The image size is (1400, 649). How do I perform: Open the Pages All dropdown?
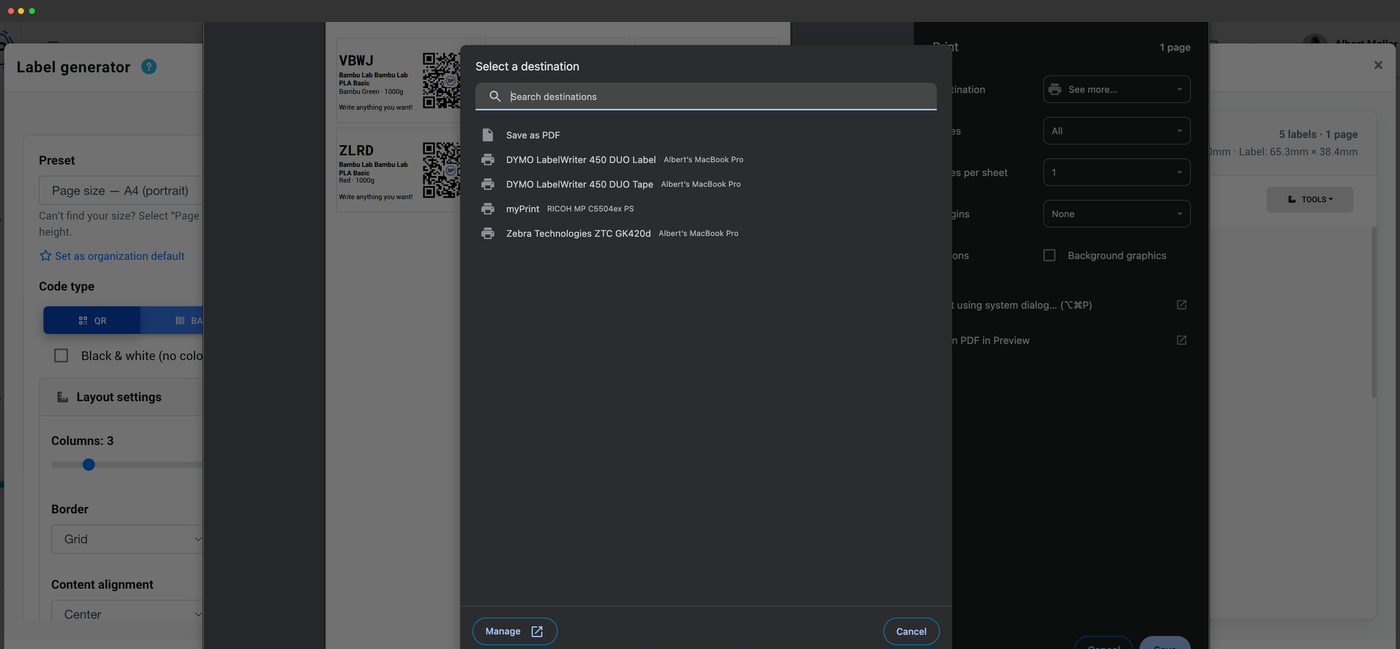[x=1116, y=131]
